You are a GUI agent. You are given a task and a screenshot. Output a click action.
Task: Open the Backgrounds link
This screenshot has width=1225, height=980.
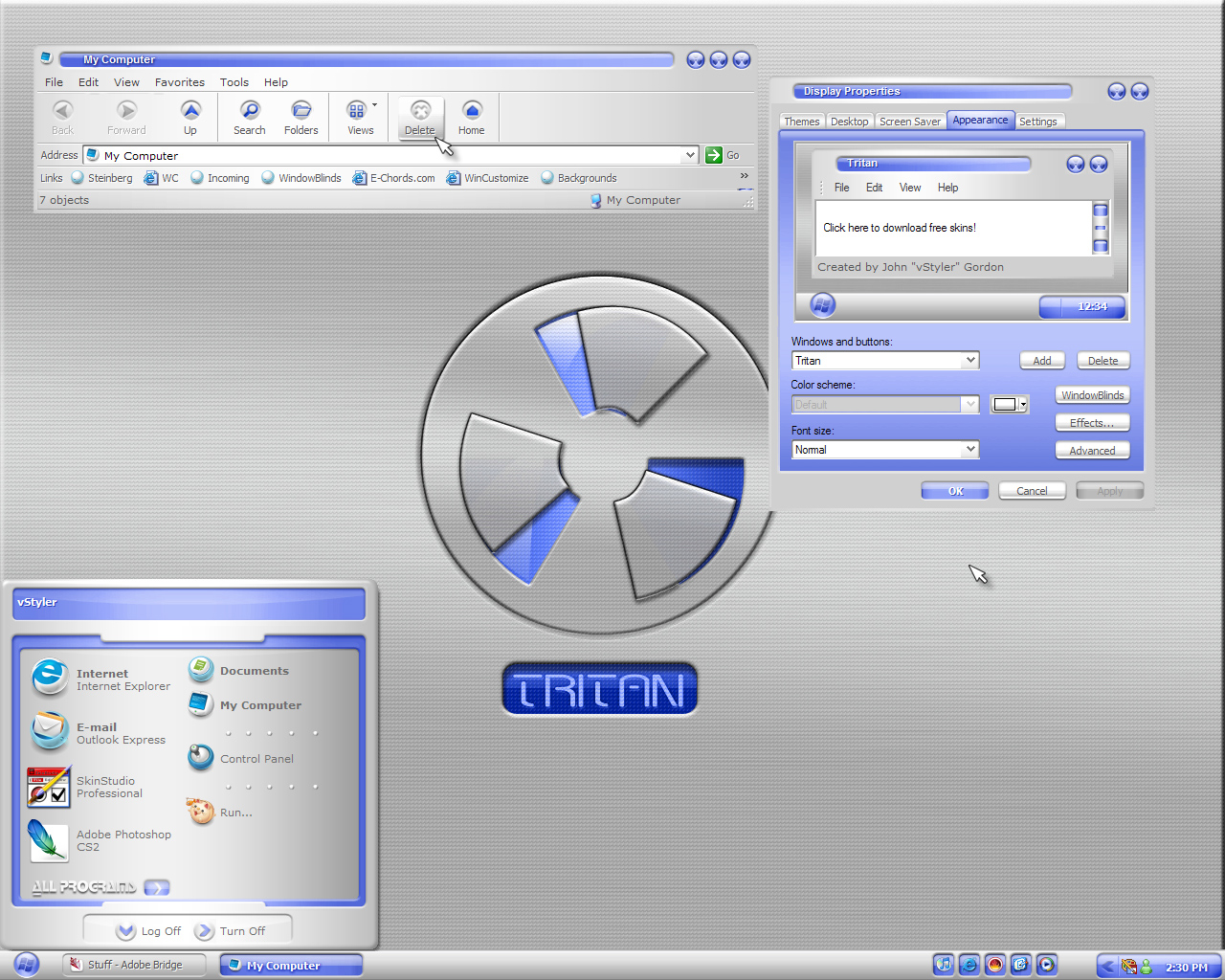579,178
